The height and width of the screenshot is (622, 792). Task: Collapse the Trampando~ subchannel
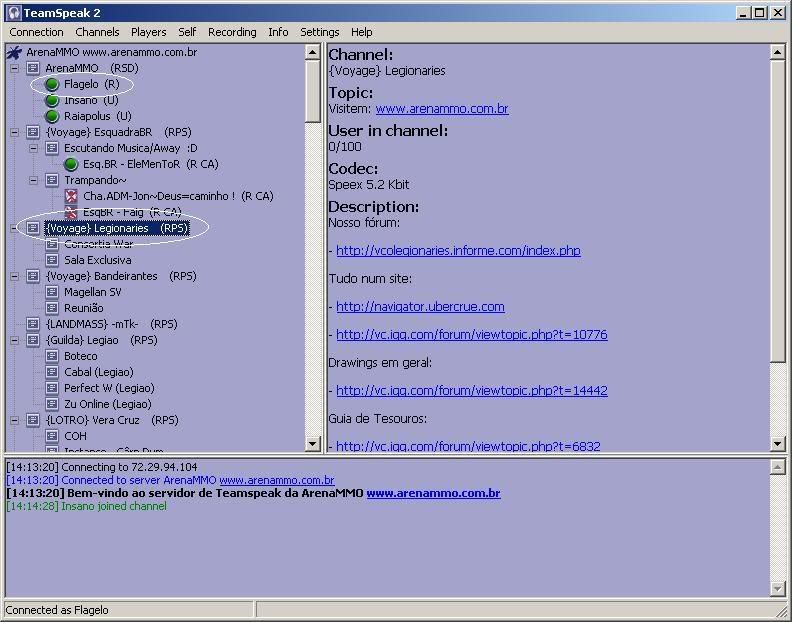tap(33, 180)
